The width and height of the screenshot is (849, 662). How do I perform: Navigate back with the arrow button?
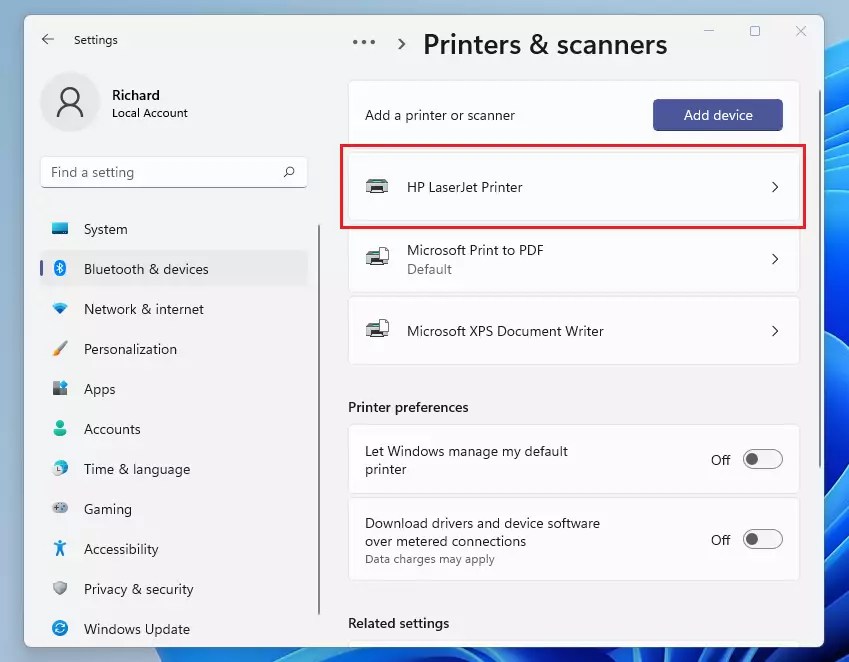[47, 40]
